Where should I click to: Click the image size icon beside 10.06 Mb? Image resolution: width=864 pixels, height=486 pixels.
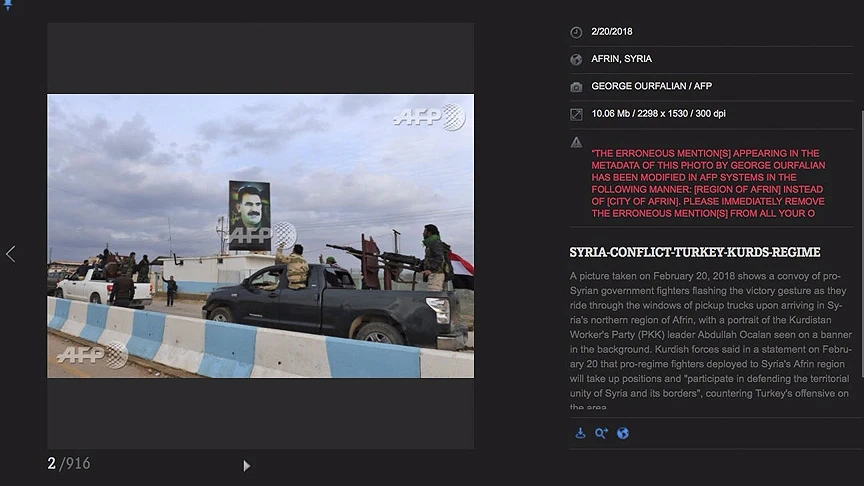click(x=576, y=114)
